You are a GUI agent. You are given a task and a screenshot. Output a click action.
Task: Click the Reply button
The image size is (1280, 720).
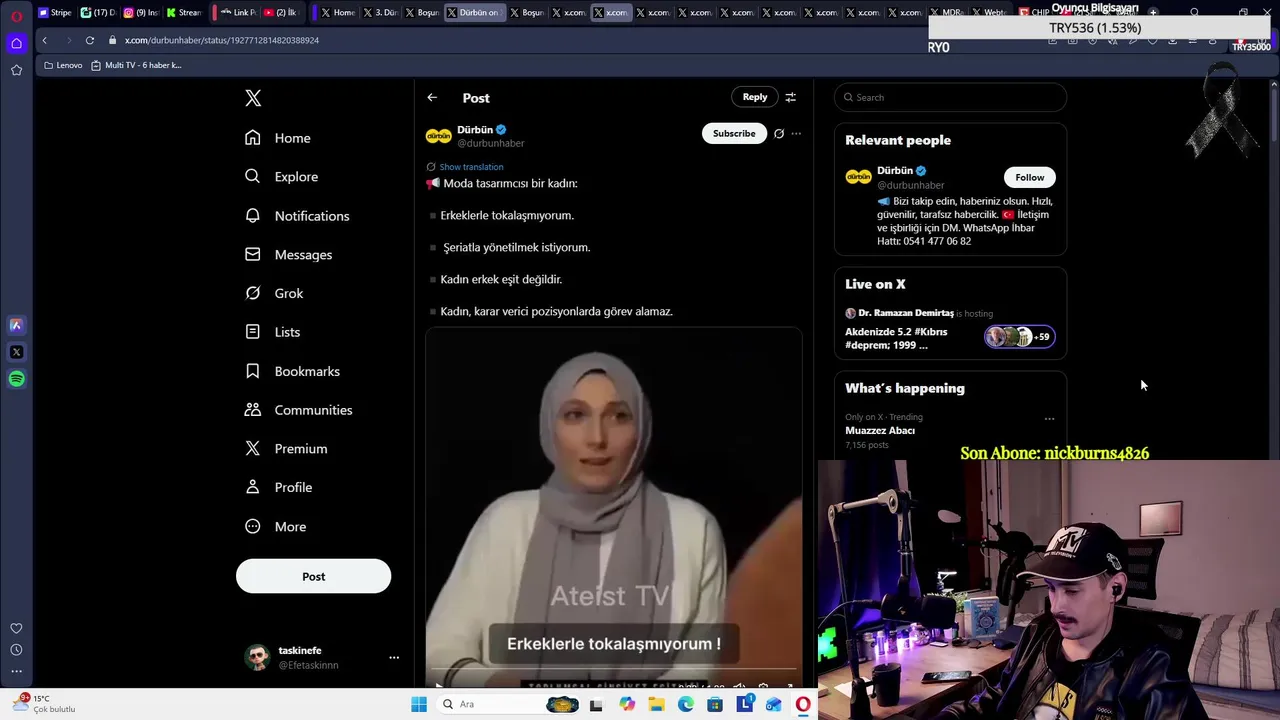click(755, 97)
